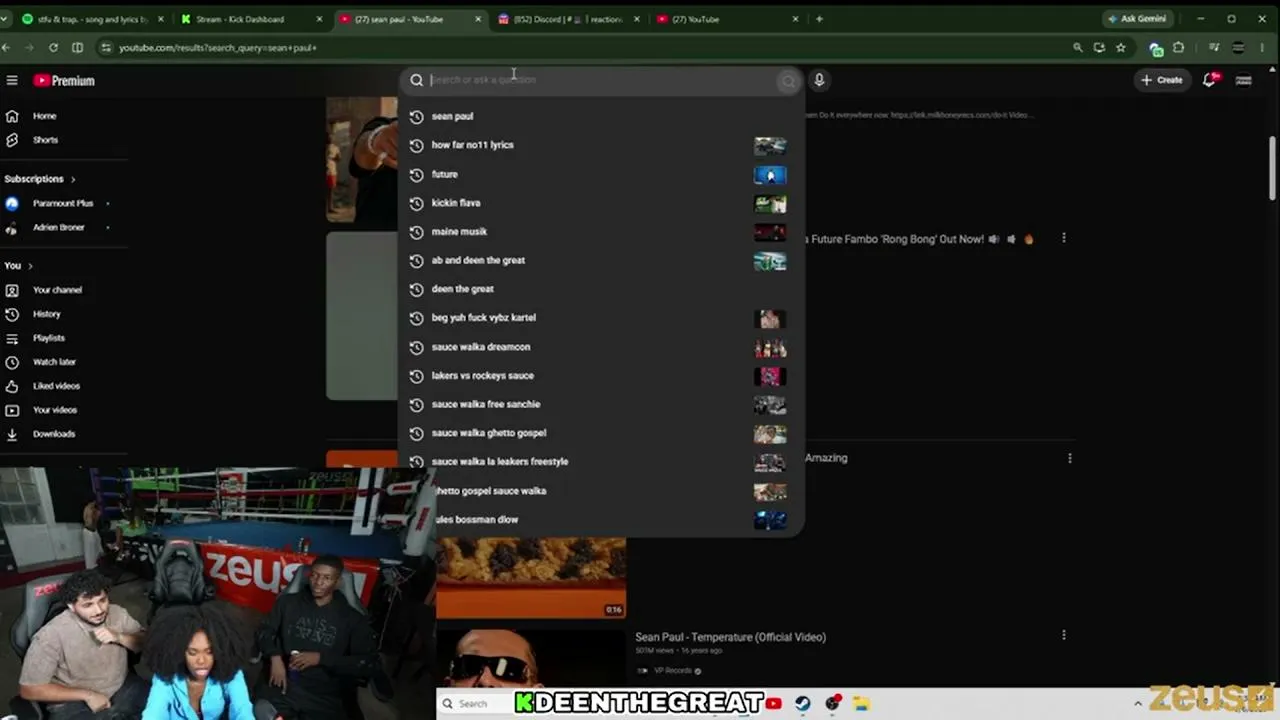Click the Ask Gemini button

tap(1137, 19)
